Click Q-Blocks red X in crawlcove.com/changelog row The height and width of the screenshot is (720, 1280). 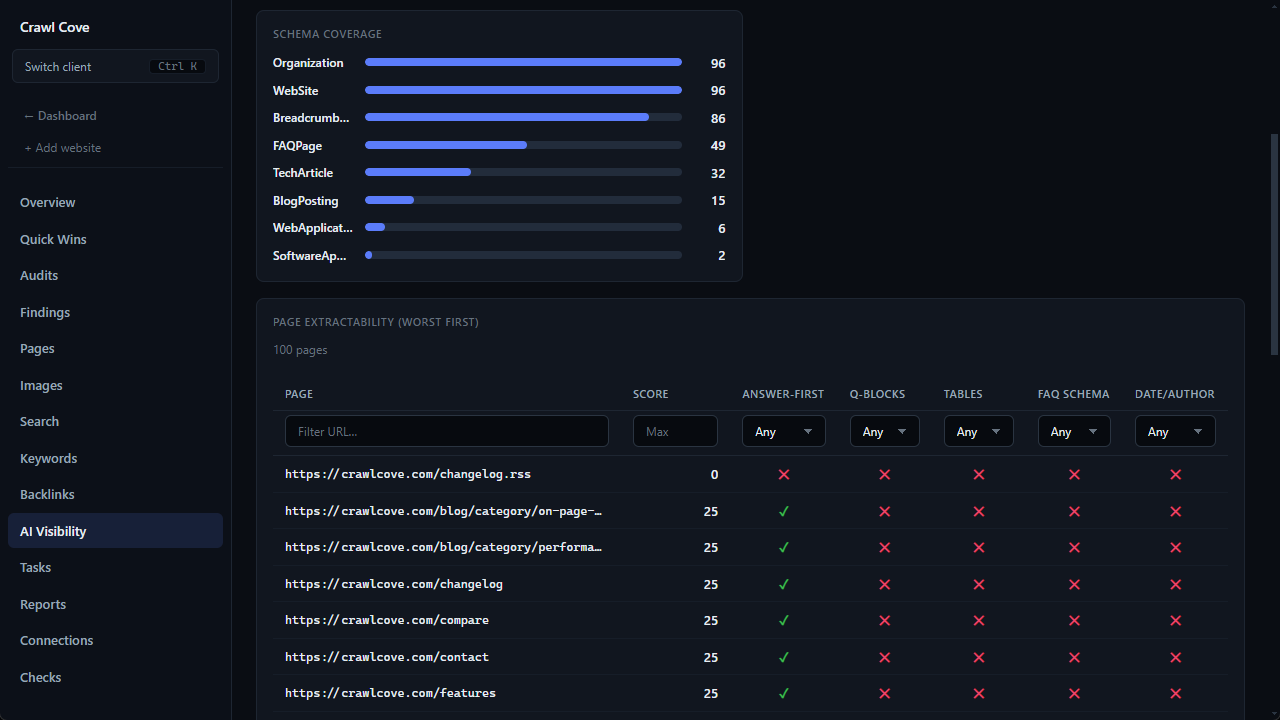(x=885, y=584)
